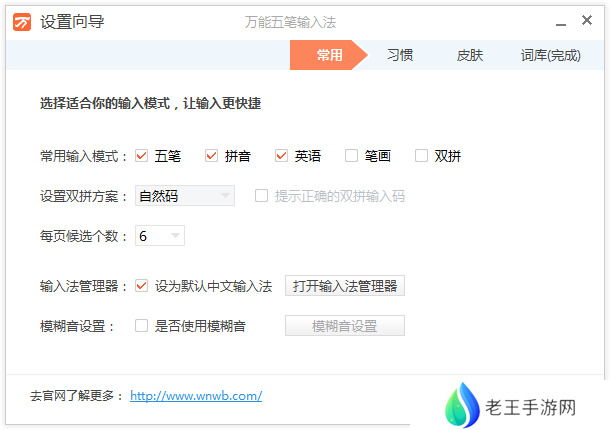Click the 设置向导 title text
Screen dimensions: 610x430
(x=72, y=22)
